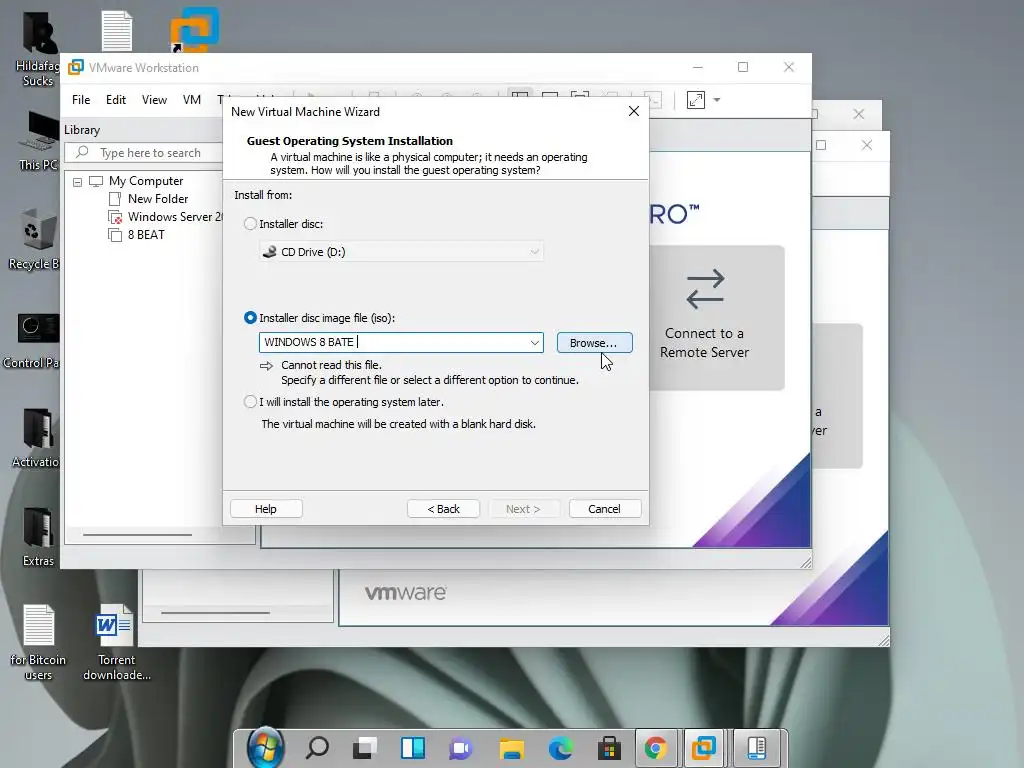Launch Microsoft Edge from the taskbar
Viewport: 1024px width, 768px height.
pyautogui.click(x=560, y=748)
